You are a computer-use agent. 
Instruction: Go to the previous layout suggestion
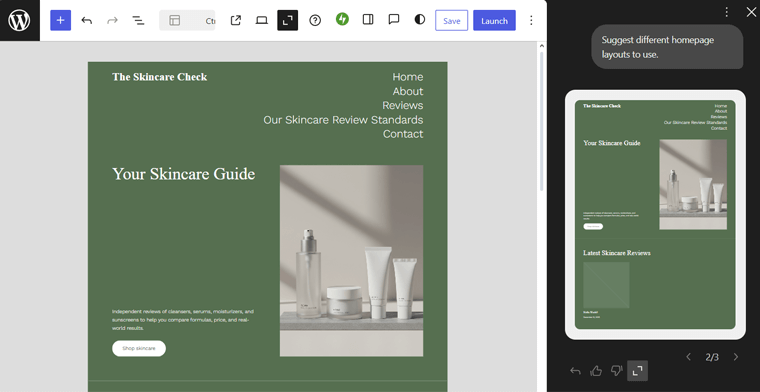point(688,357)
